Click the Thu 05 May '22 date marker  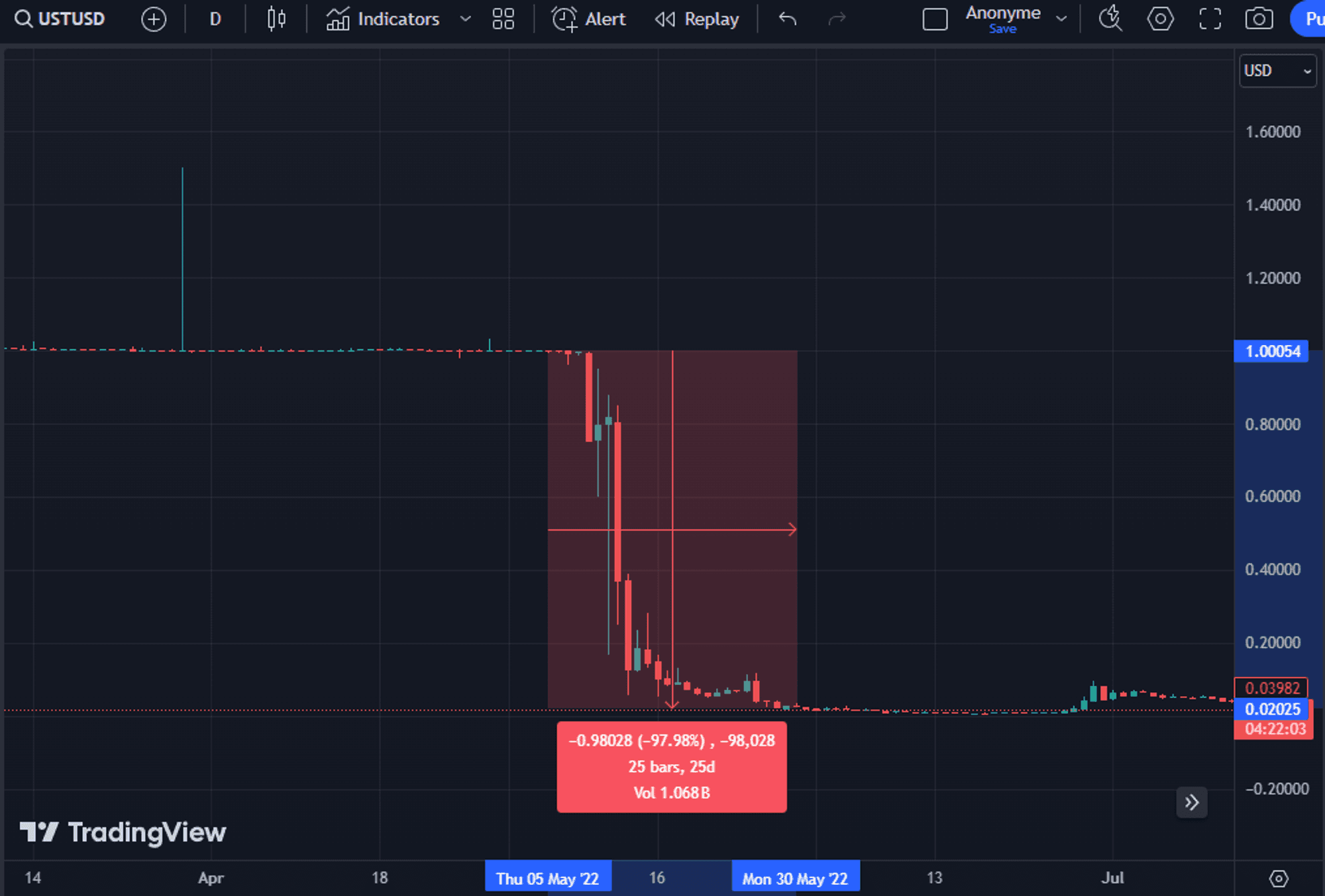tap(548, 878)
